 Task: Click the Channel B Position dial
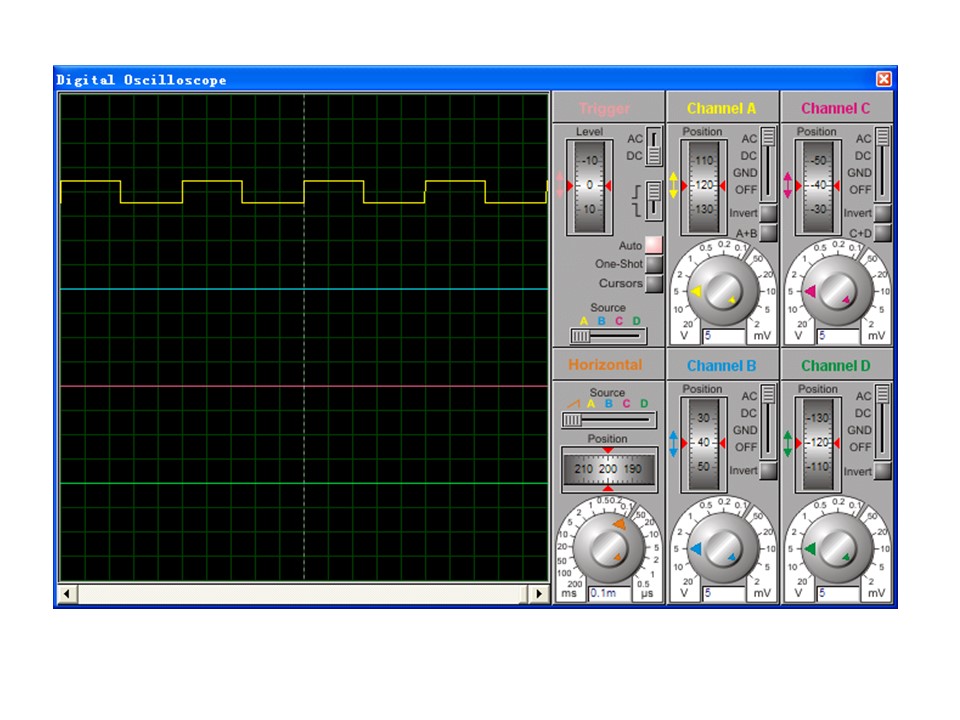(x=703, y=443)
